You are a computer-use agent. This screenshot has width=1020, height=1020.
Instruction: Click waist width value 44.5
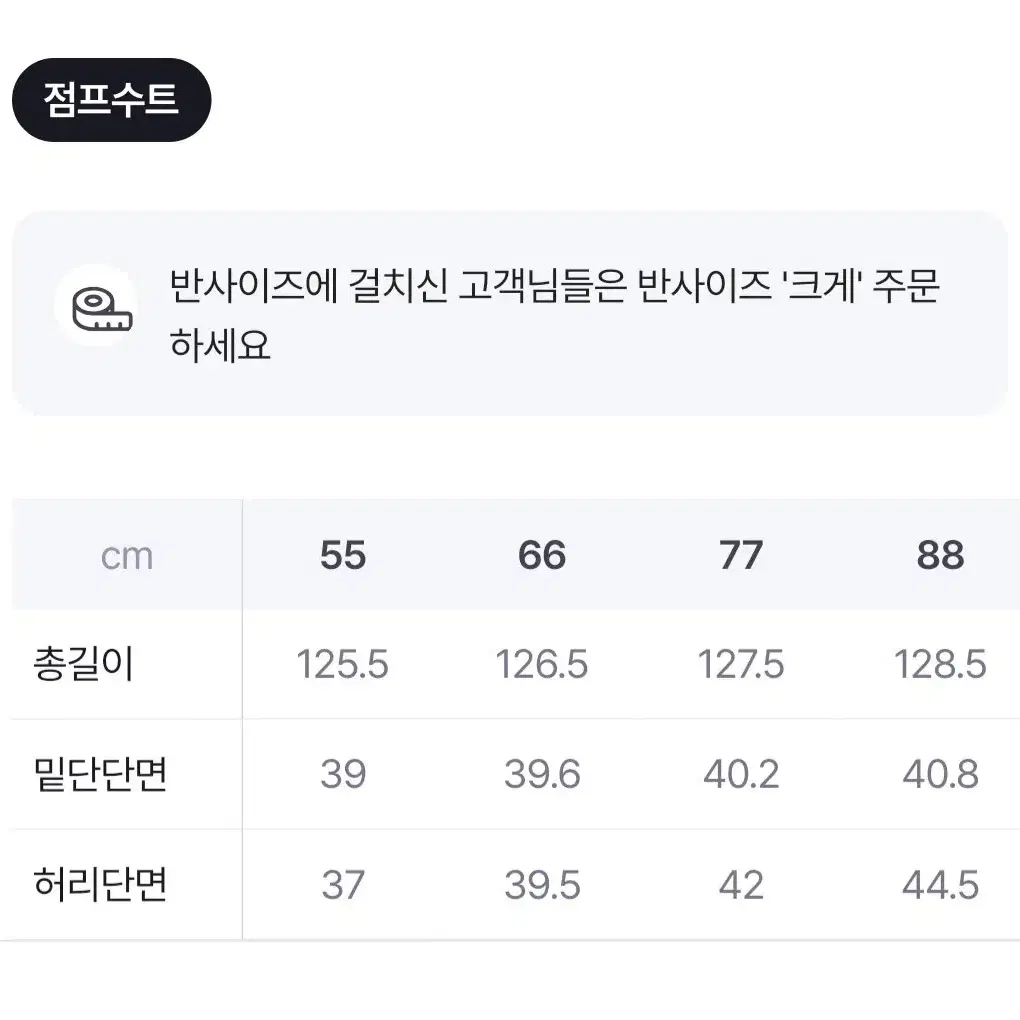point(940,885)
